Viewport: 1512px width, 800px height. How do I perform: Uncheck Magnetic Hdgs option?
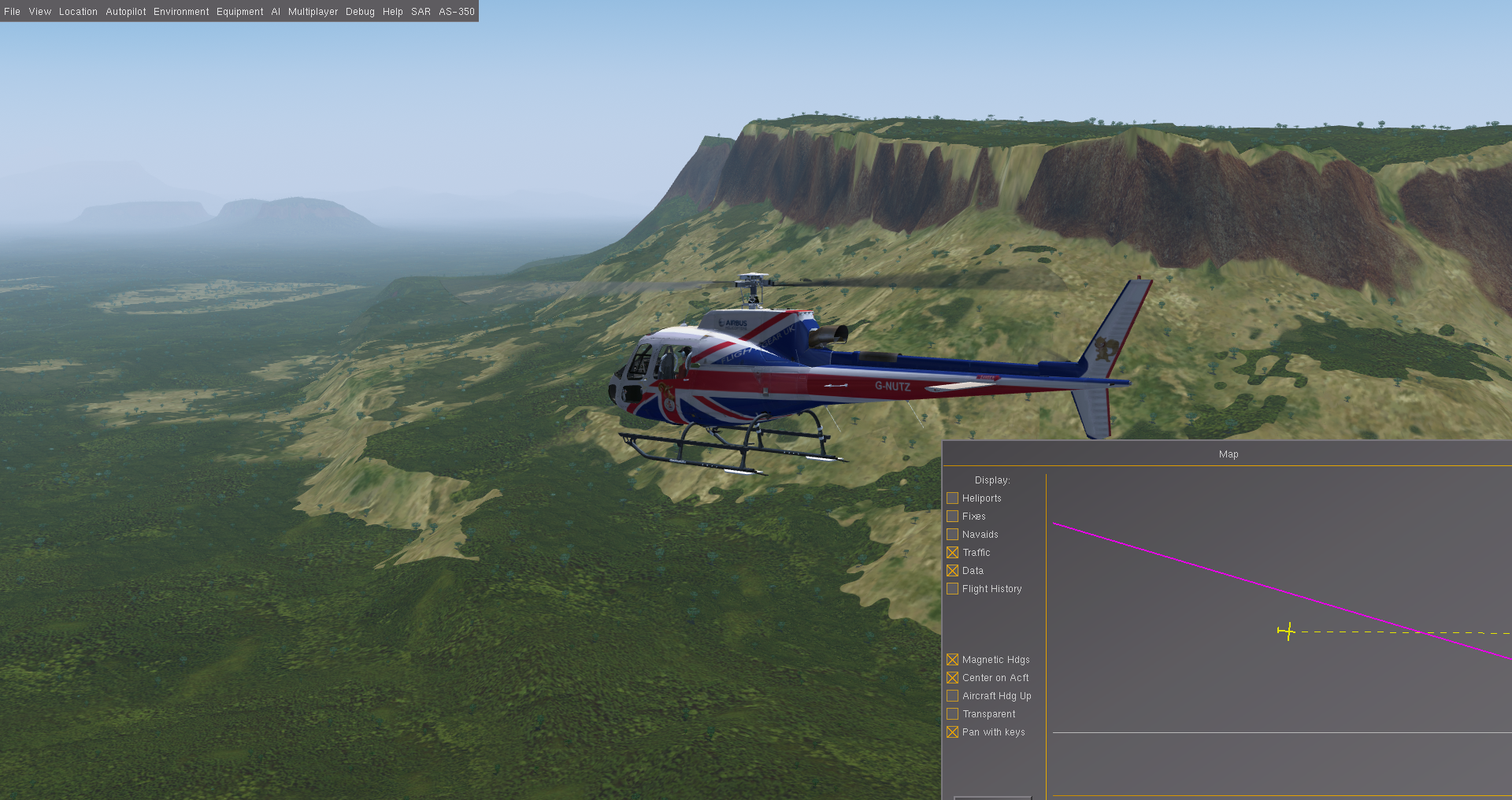[x=953, y=660]
